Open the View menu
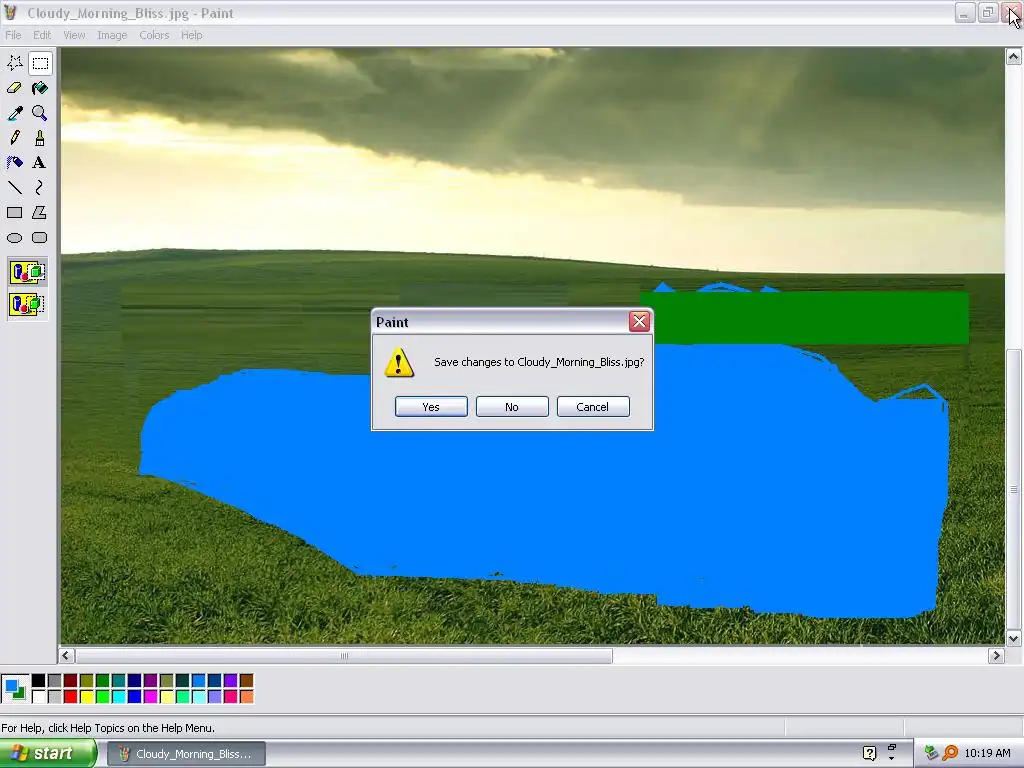The image size is (1024, 768). point(74,35)
